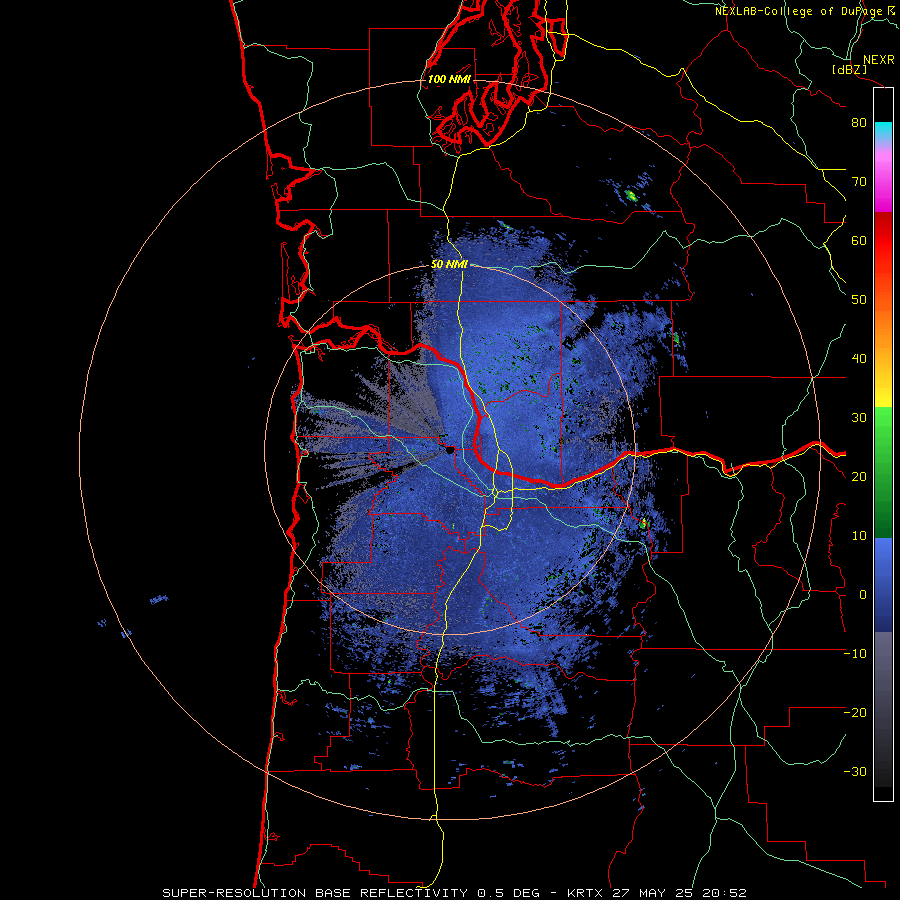This screenshot has width=900, height=900.
Task: Click the 20 value on the dBZ scale
Action: click(859, 477)
